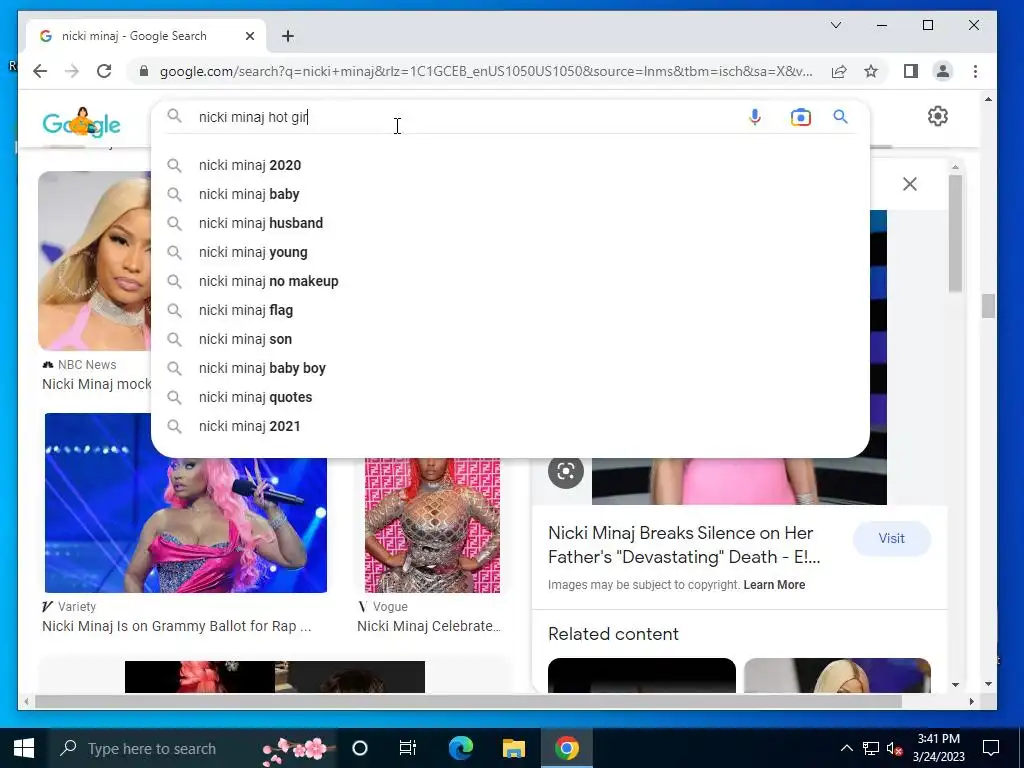Click the horizontal page scrollbar
The height and width of the screenshot is (768, 1024).
(x=468, y=701)
